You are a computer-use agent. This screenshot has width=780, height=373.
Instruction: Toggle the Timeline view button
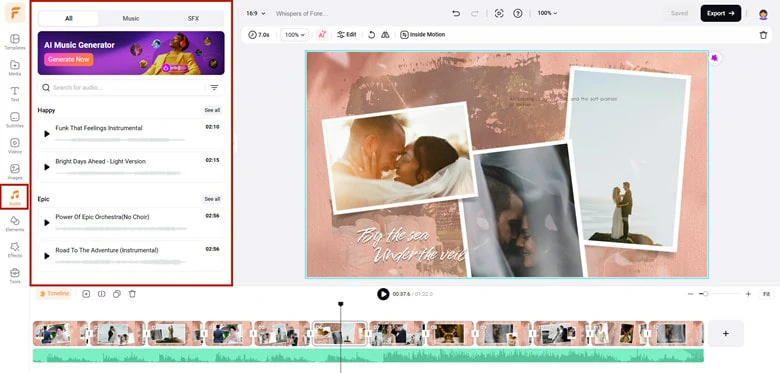[54, 294]
